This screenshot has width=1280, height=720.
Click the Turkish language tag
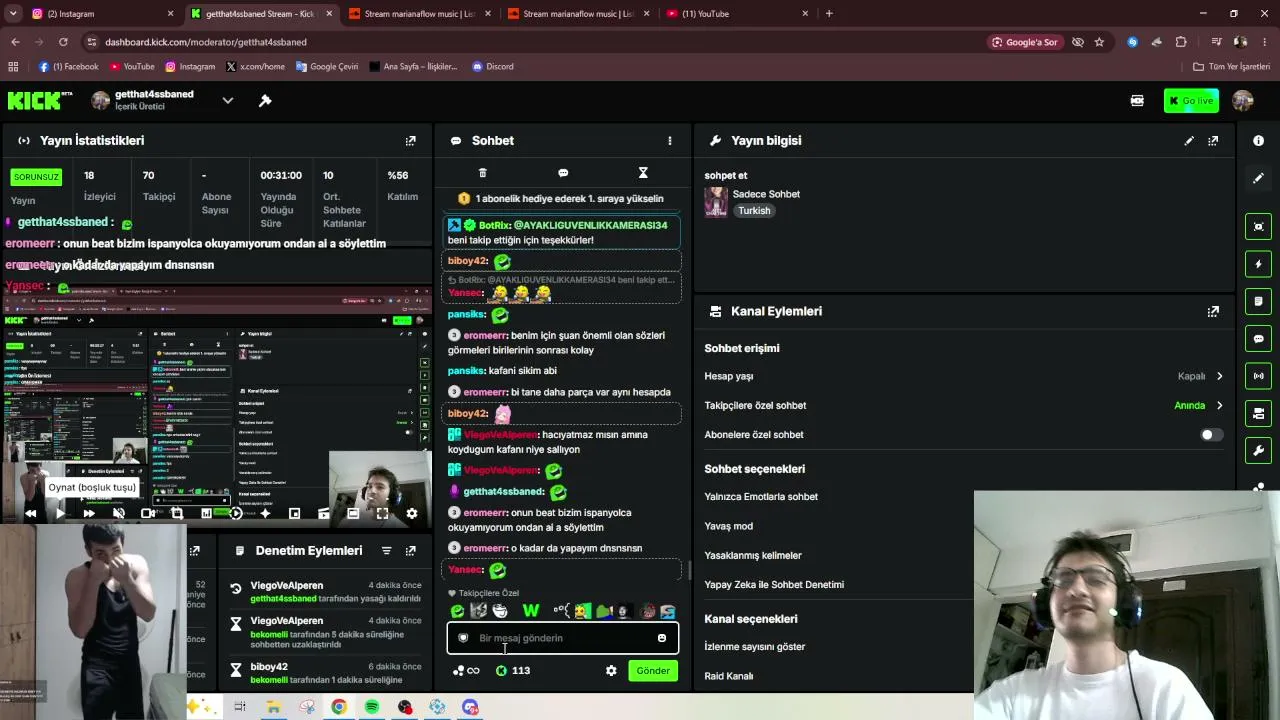[754, 211]
